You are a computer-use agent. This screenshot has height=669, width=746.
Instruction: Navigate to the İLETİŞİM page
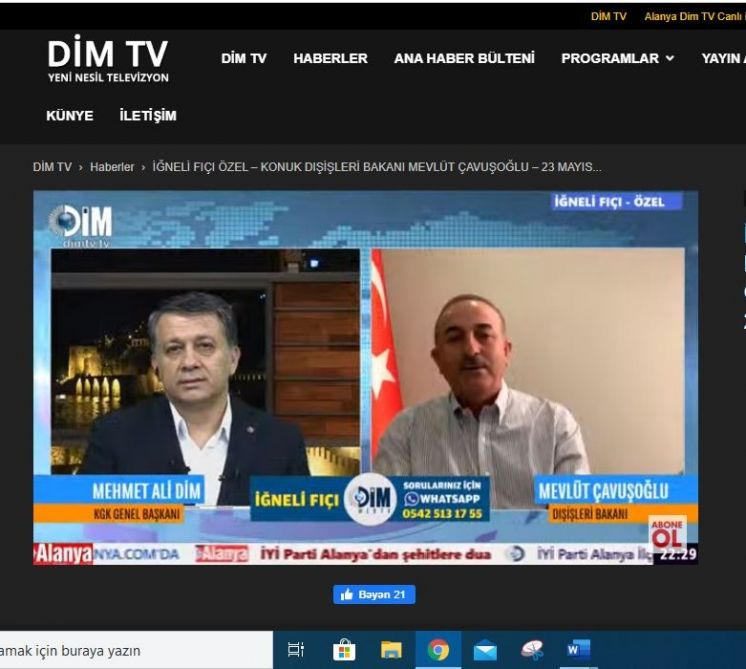point(148,115)
